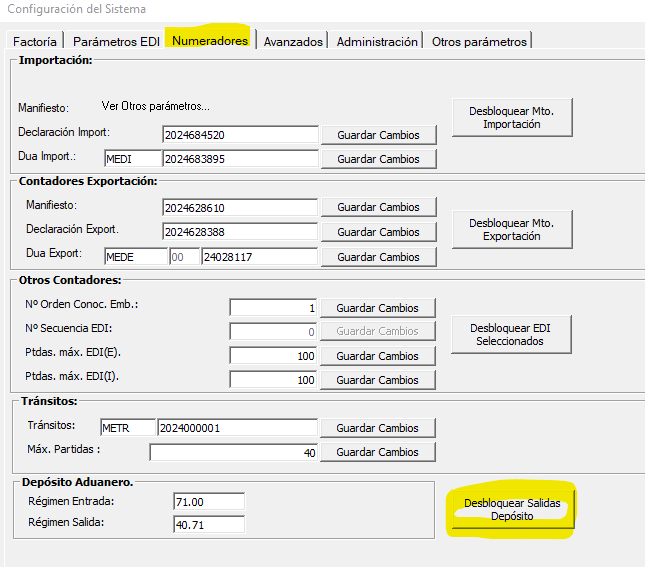645x567 pixels.
Task: Open the Parámetros EDI tab
Action: coord(116,42)
